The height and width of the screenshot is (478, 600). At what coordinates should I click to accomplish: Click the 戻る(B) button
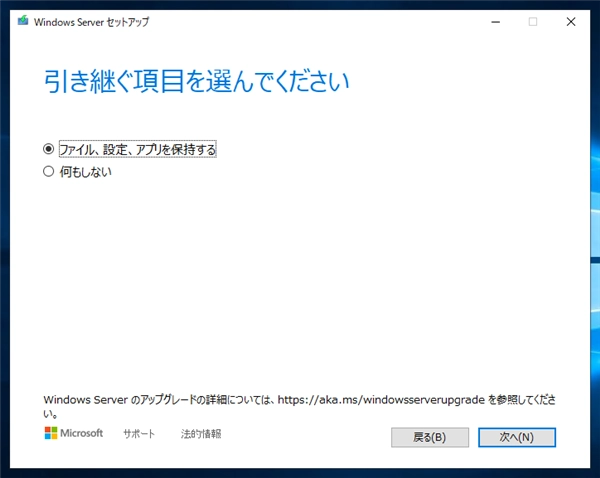(x=430, y=437)
